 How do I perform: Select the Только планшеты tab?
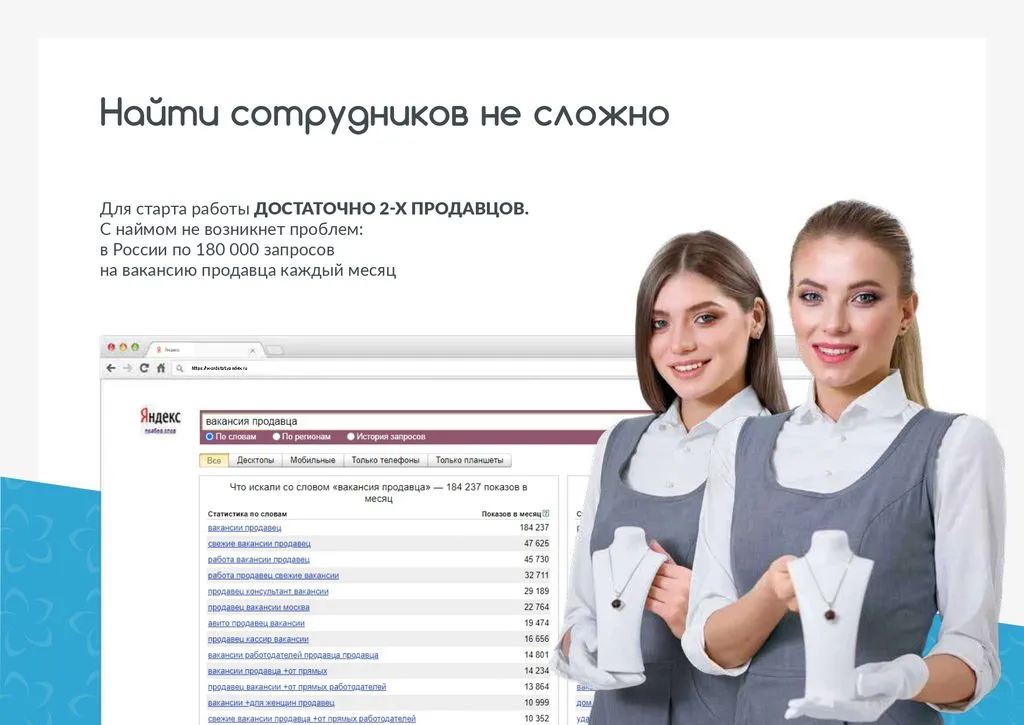[469, 461]
